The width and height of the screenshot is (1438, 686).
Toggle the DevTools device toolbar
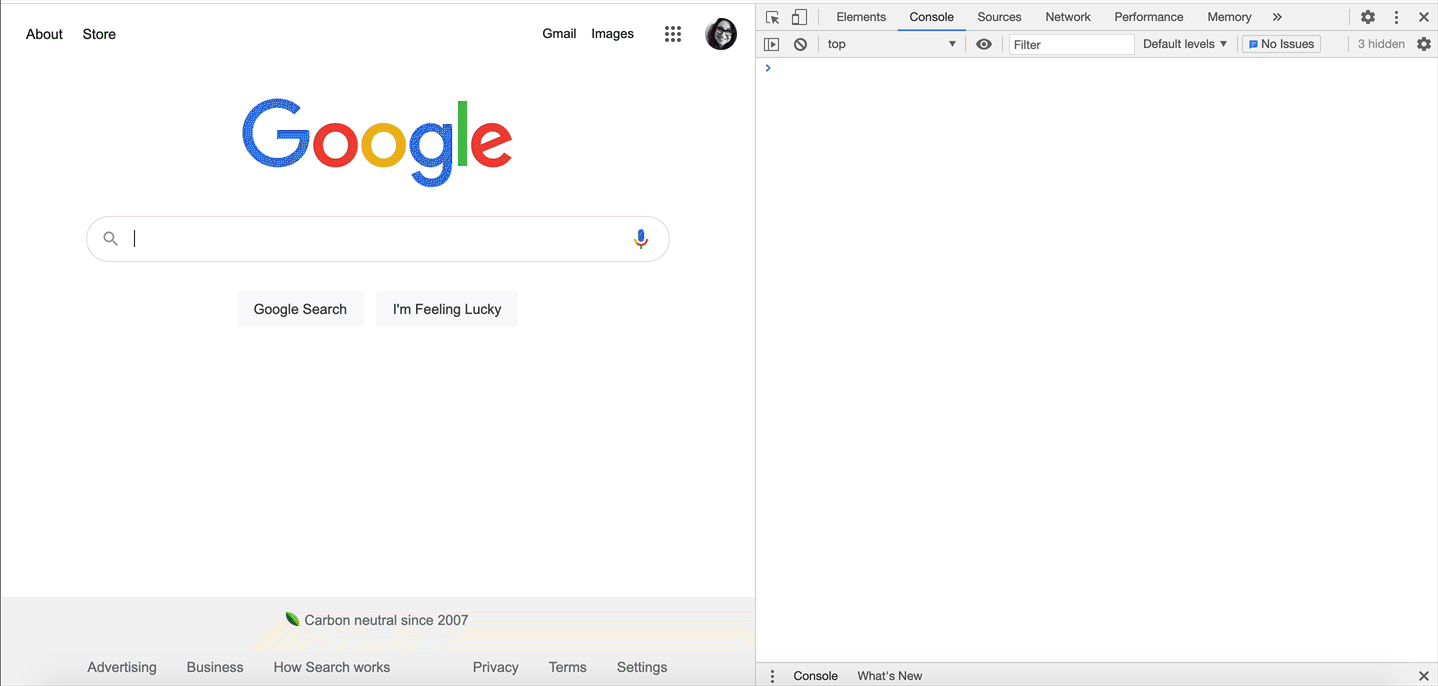799,17
